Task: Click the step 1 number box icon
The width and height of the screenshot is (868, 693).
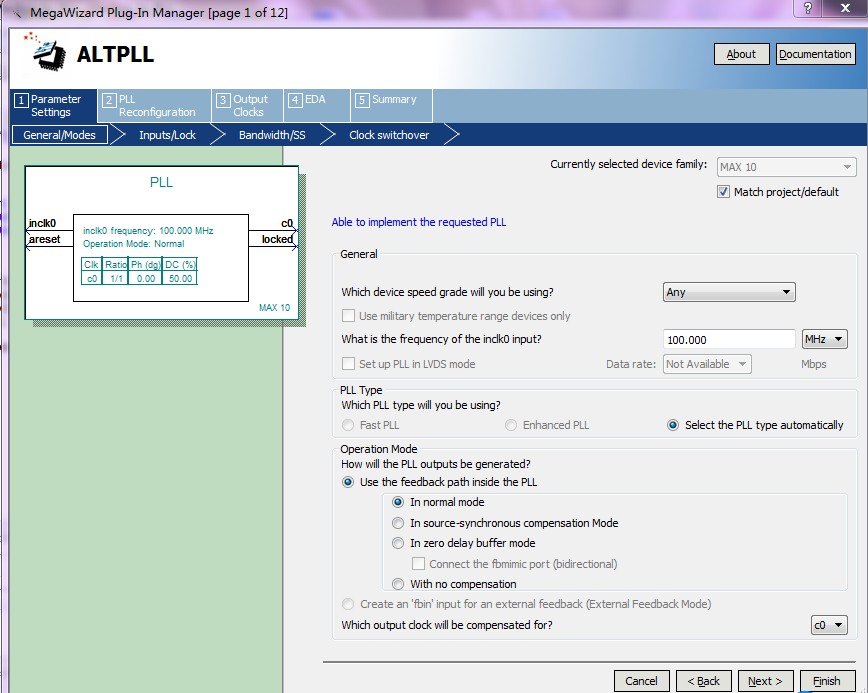Action: point(21,100)
